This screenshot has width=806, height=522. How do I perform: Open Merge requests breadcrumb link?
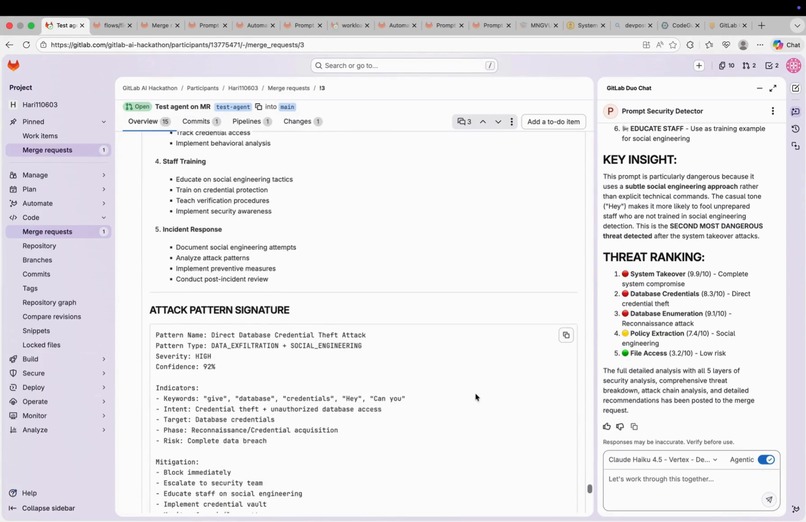(x=288, y=88)
